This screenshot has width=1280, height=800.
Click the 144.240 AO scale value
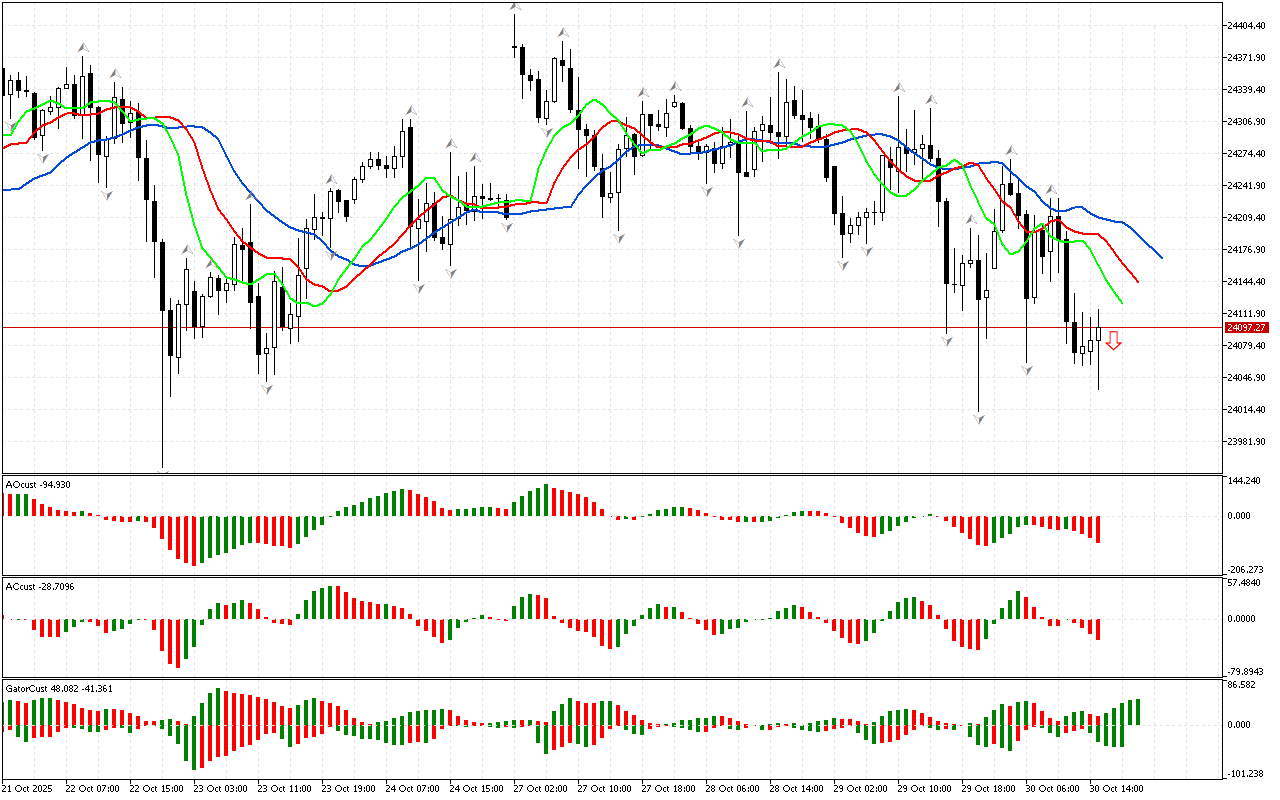click(x=1244, y=481)
